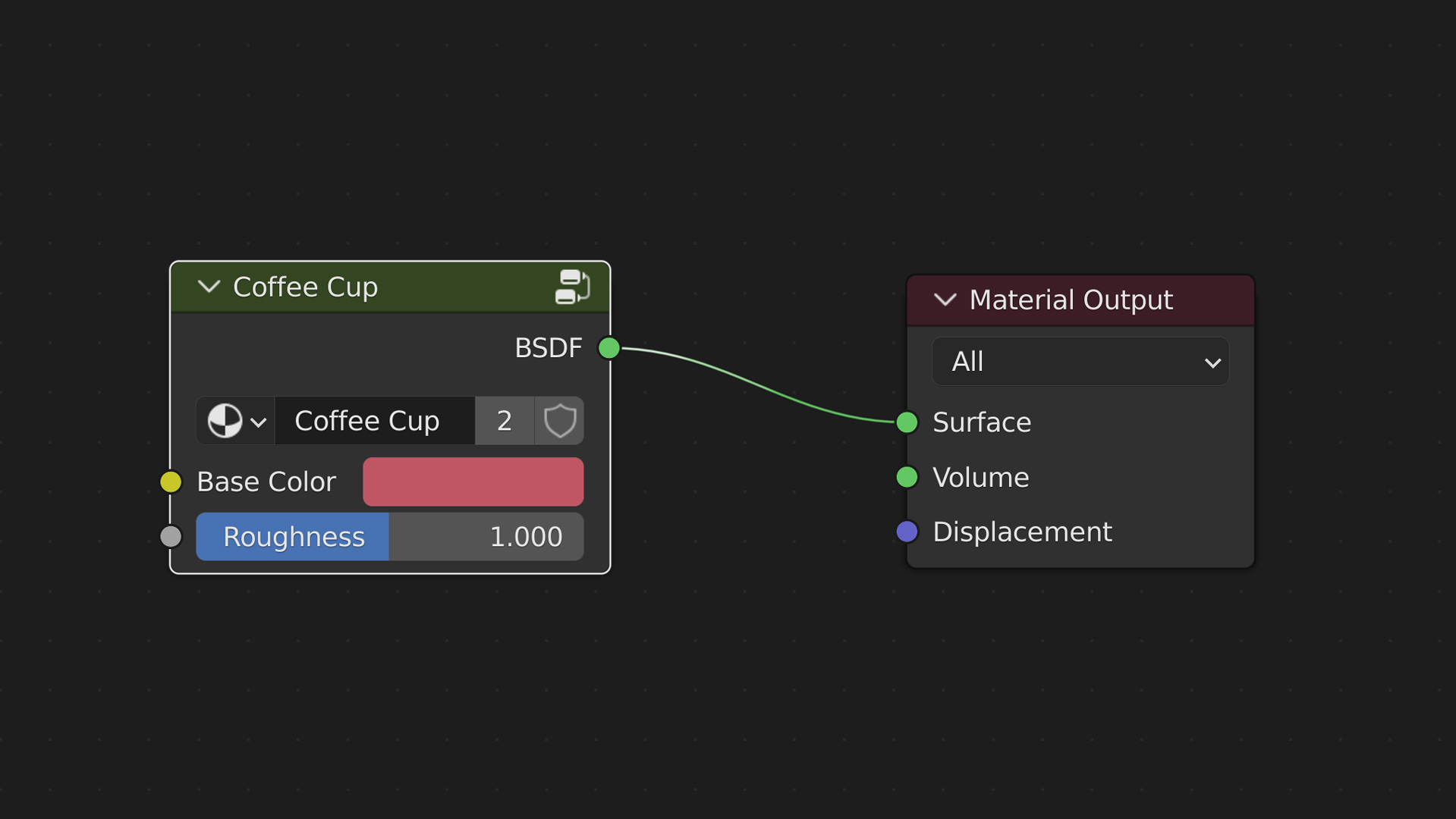Viewport: 1456px width, 819px height.
Task: Collapse the Material Output node
Action: pyautogui.click(x=945, y=300)
